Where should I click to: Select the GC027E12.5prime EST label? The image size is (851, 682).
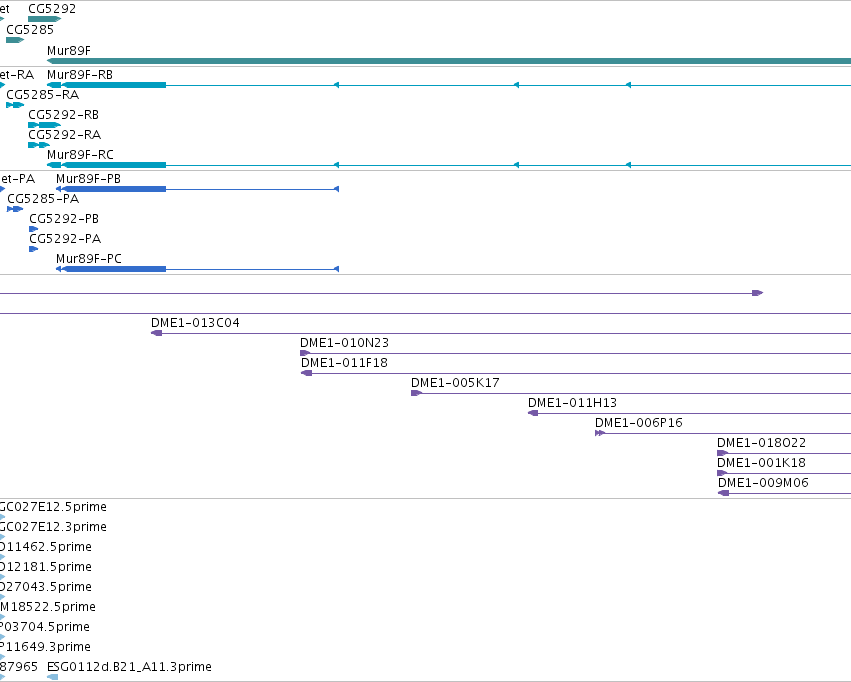pyautogui.click(x=53, y=507)
